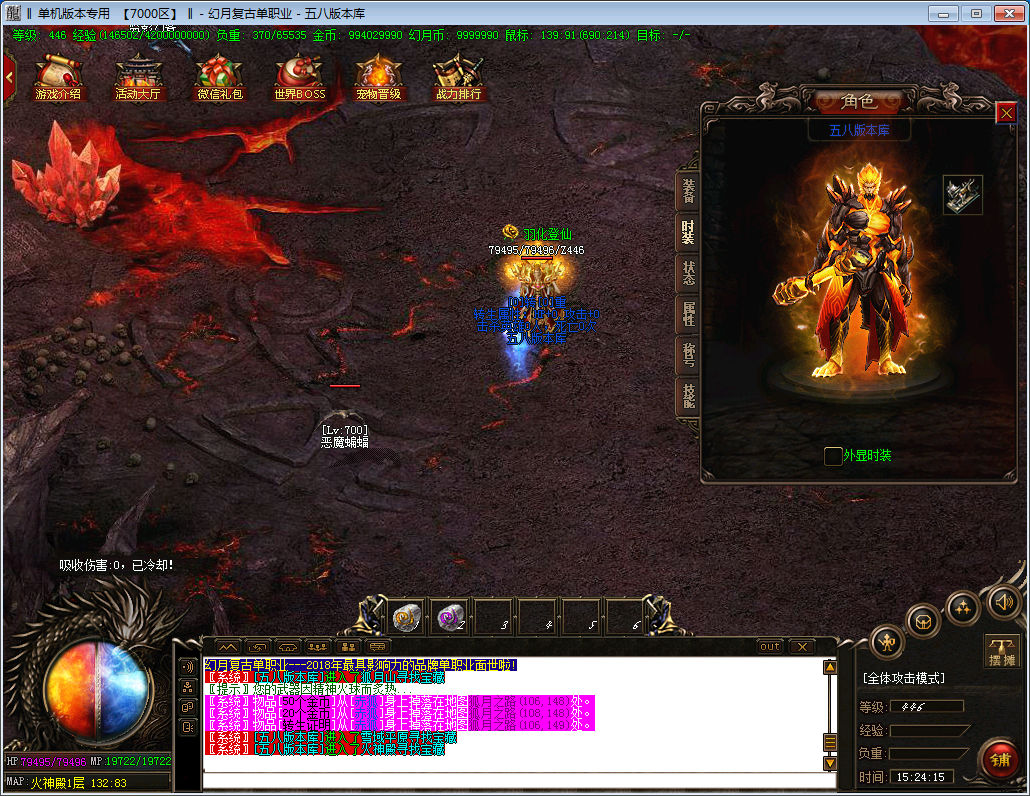The height and width of the screenshot is (796, 1030).
Task: Click the 摆摊 stall button
Action: tap(1002, 652)
